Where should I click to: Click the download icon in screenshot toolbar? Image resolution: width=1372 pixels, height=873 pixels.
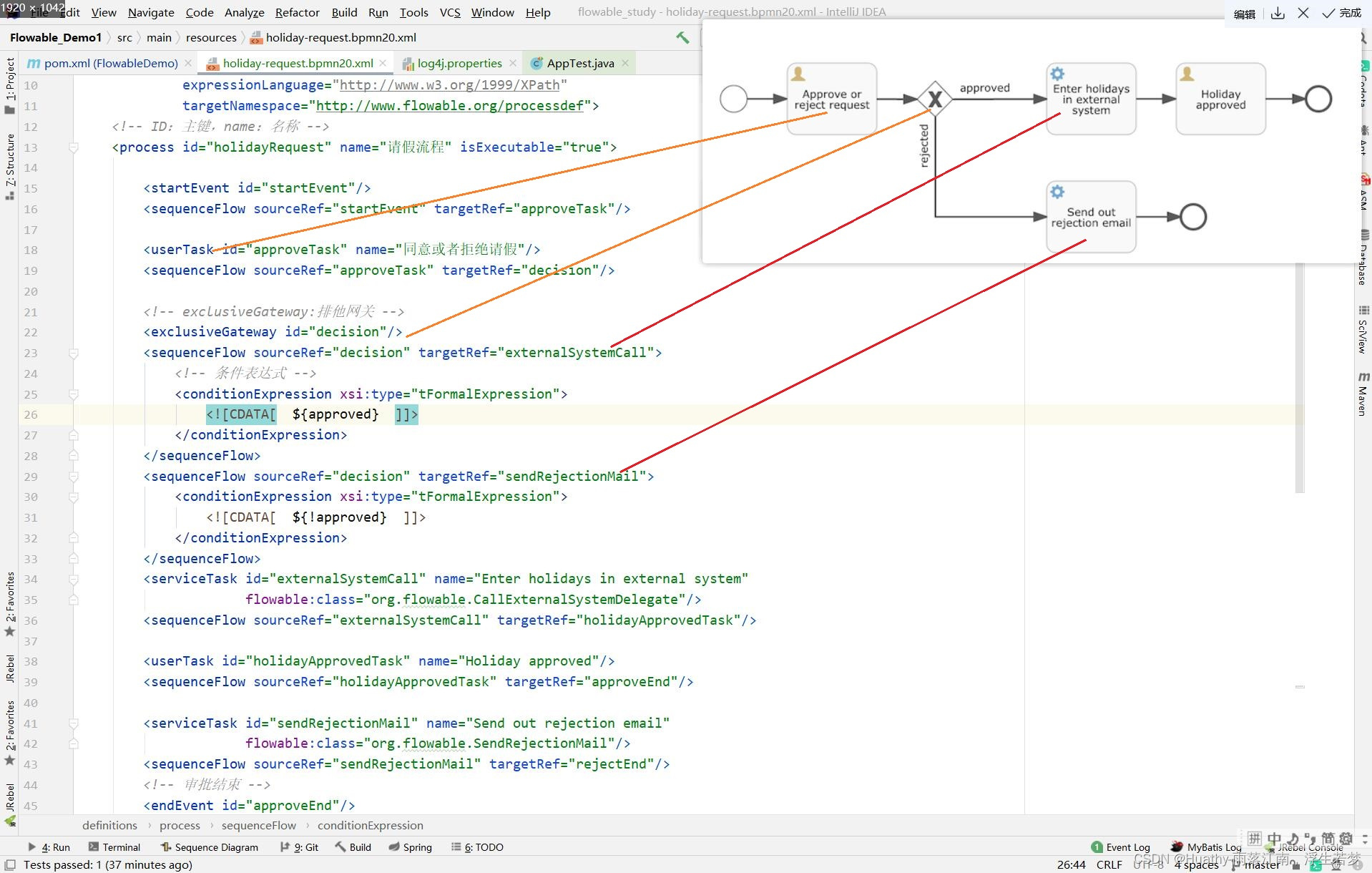pyautogui.click(x=1278, y=13)
